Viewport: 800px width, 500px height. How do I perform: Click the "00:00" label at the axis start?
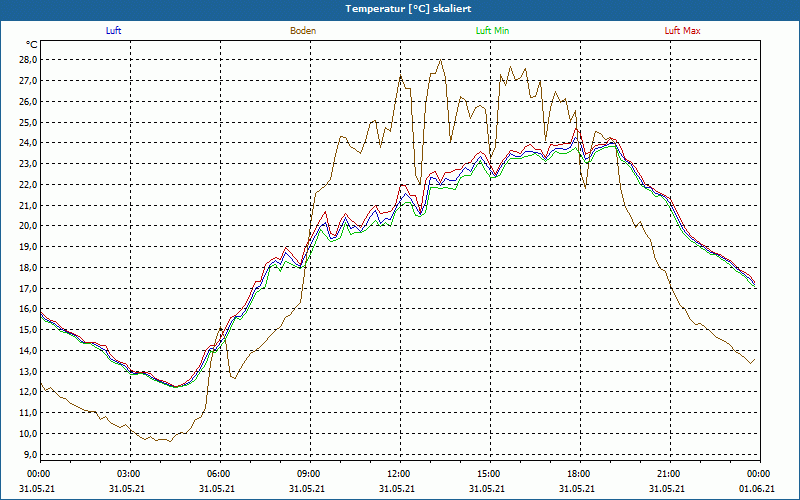tap(40, 474)
